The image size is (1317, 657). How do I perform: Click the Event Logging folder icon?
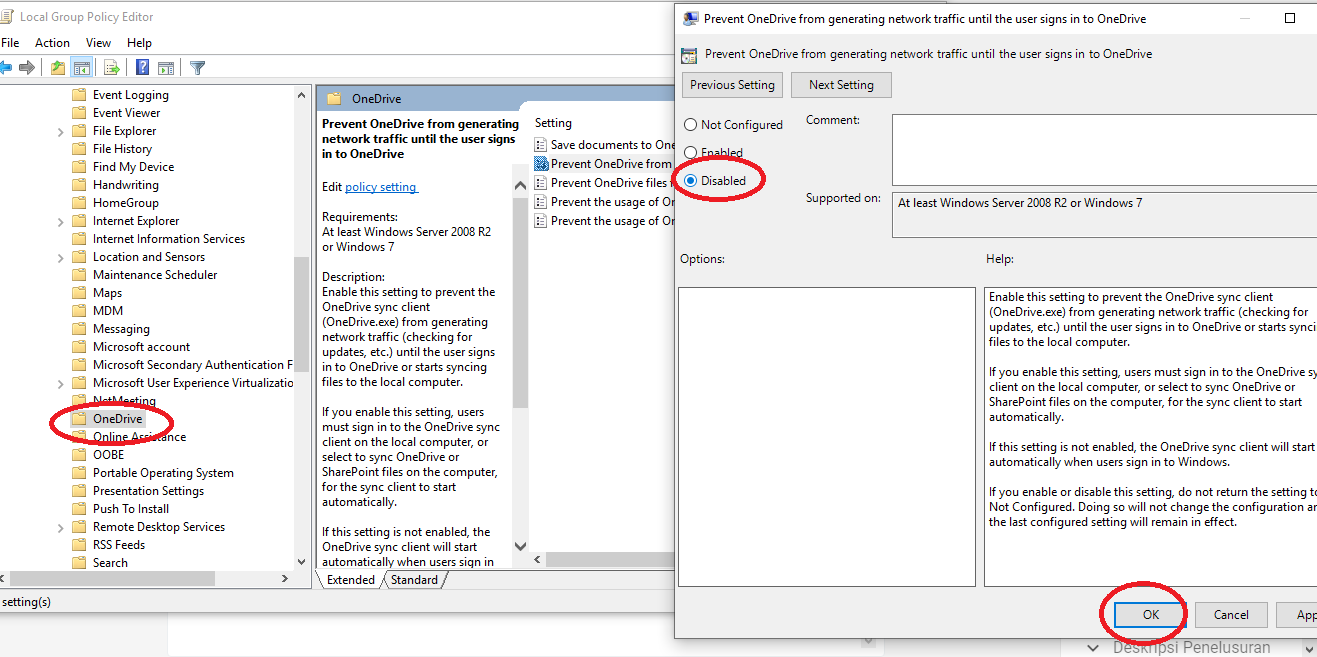click(80, 95)
